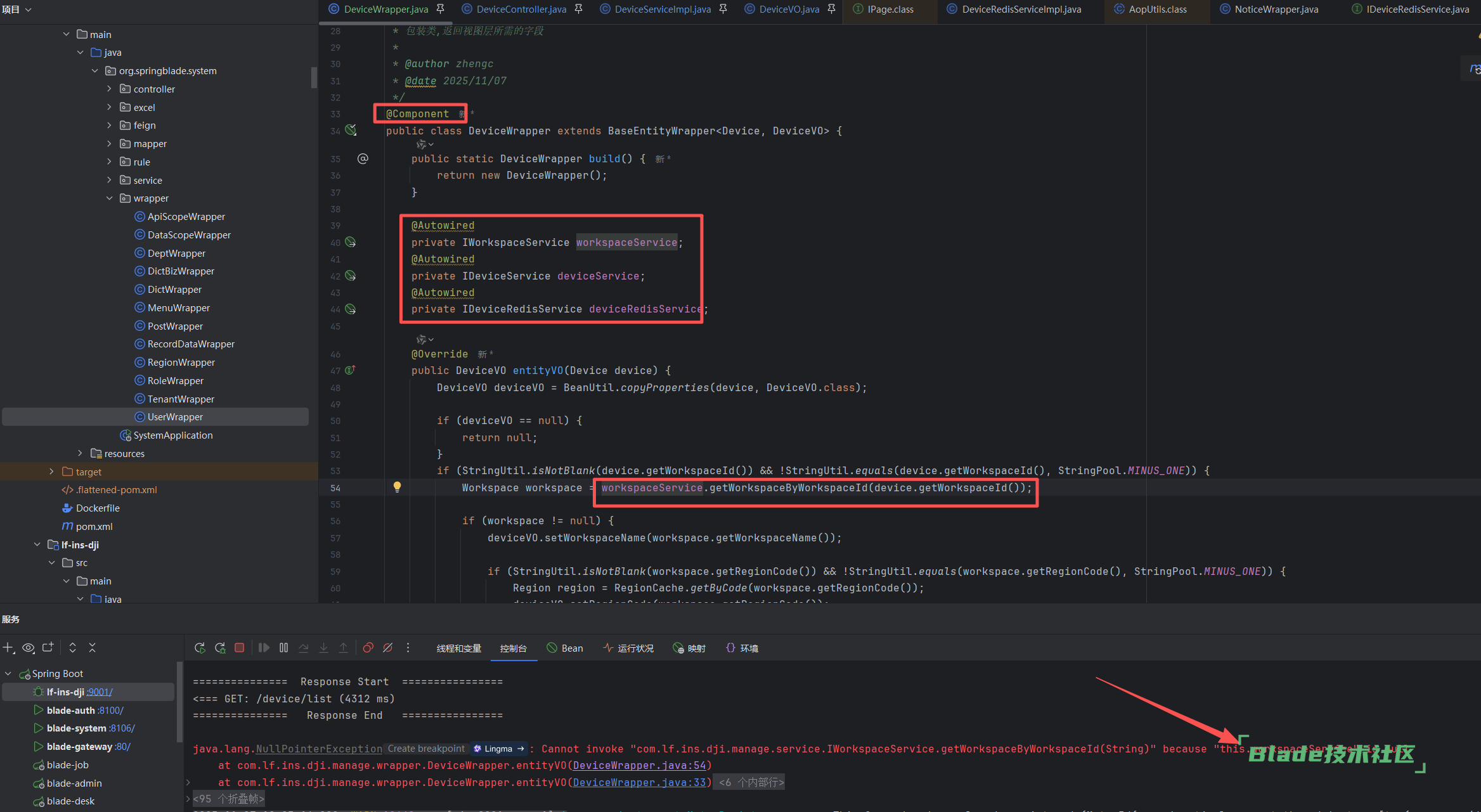
Task: Click the project tree vertical scrollbar
Action: (x=314, y=77)
